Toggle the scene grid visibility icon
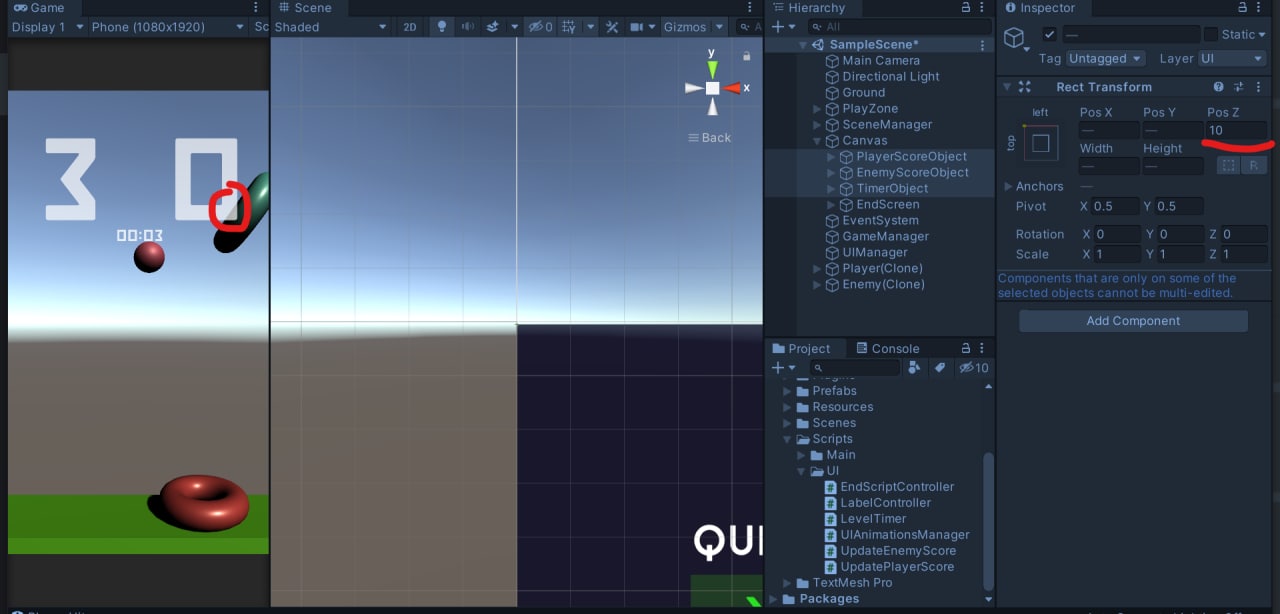This screenshot has width=1280, height=614. coord(568,27)
